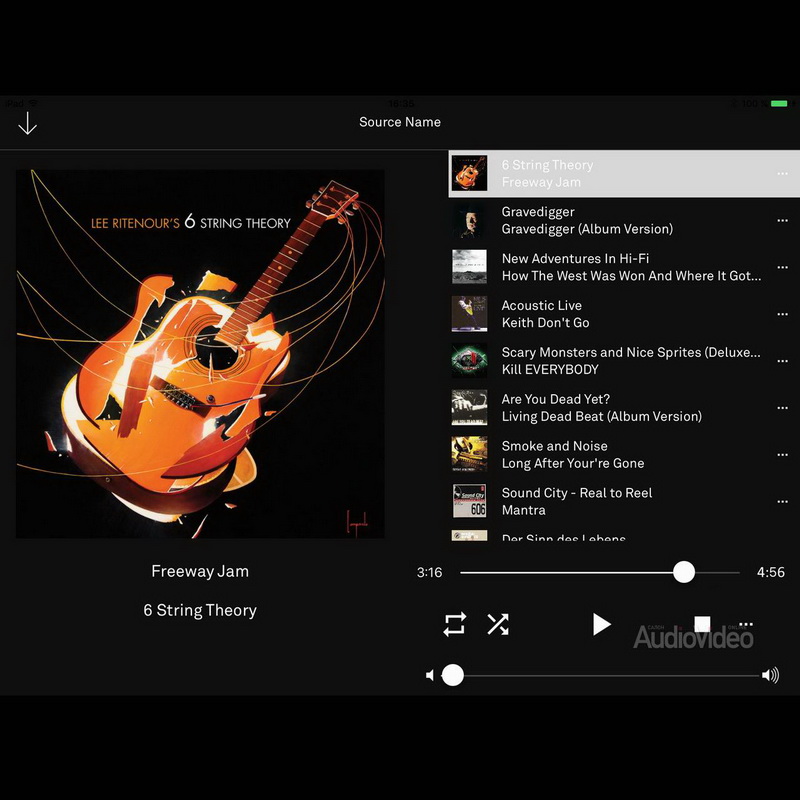Screen dimensions: 800x800
Task: Click the 6 String Theory album cover
Action: tap(200, 354)
